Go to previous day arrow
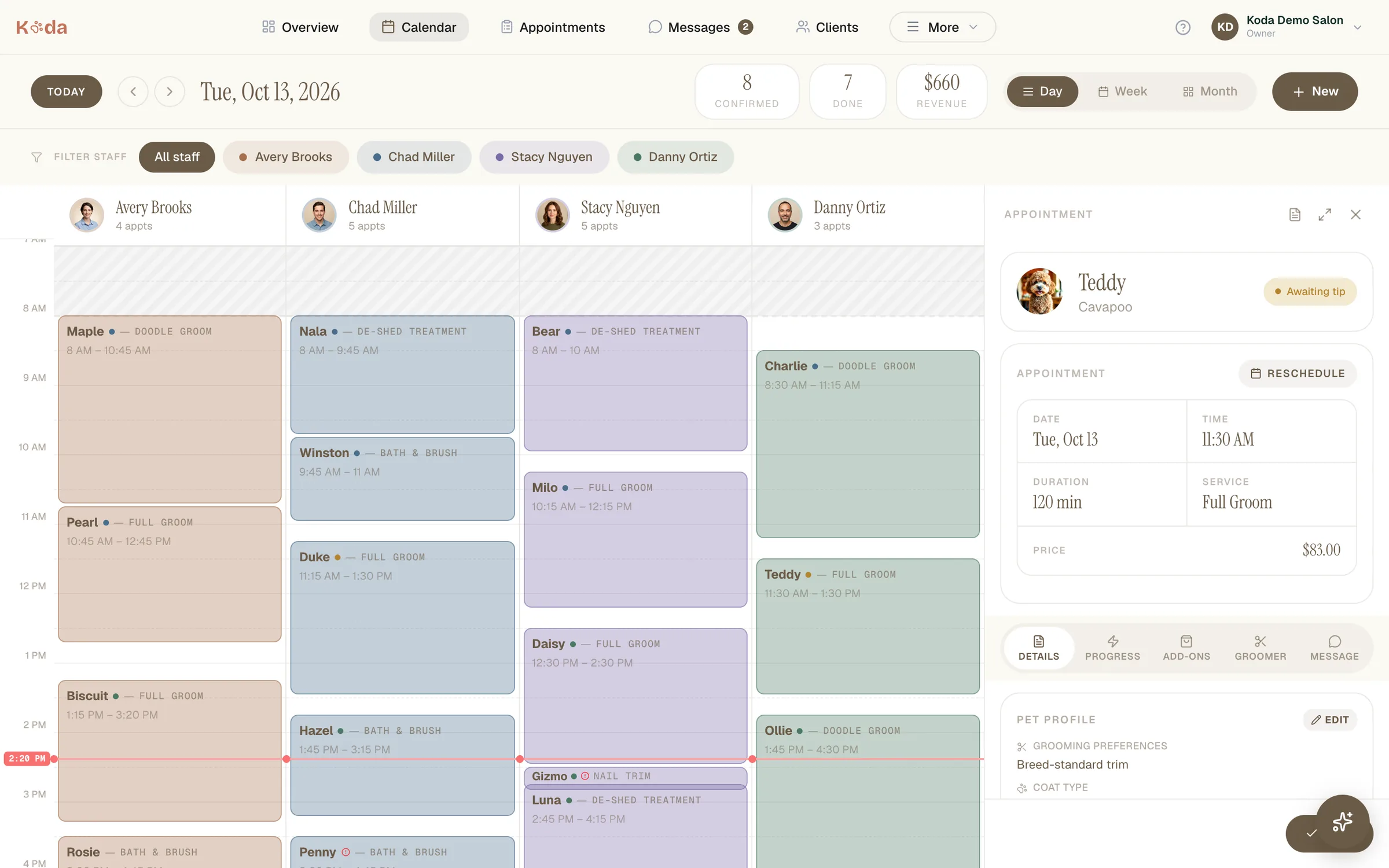 tap(133, 91)
